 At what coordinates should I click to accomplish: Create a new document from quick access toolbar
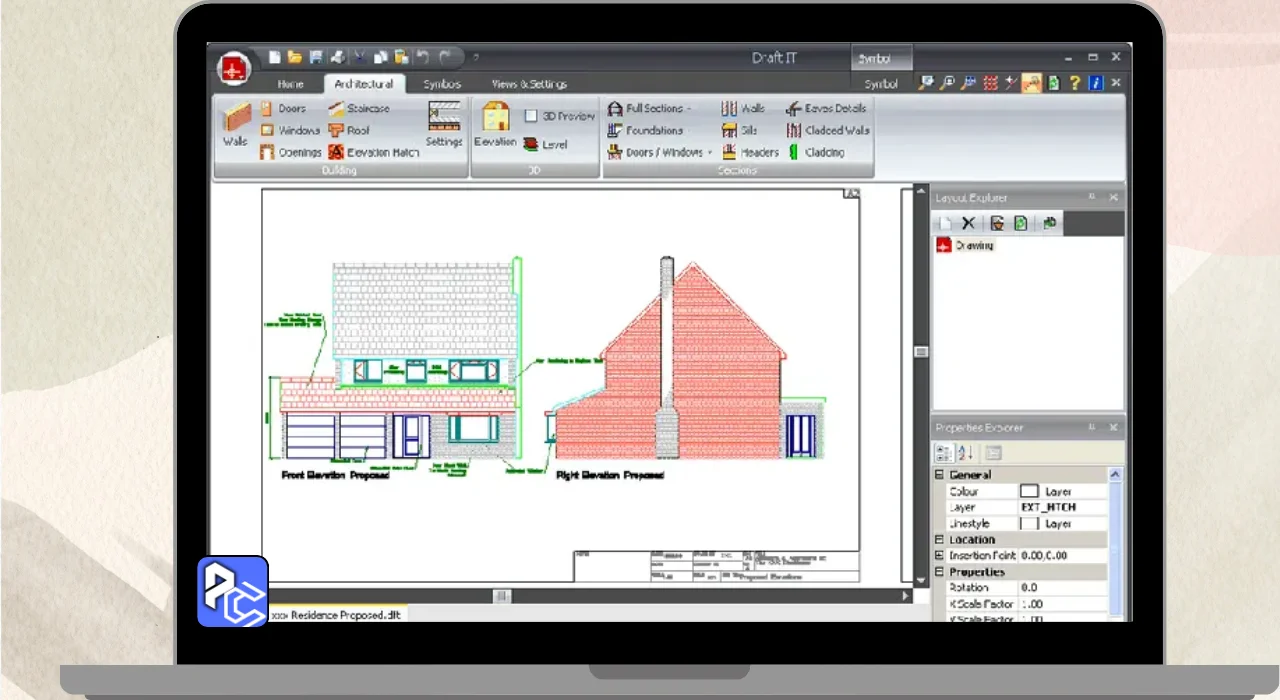(x=274, y=58)
